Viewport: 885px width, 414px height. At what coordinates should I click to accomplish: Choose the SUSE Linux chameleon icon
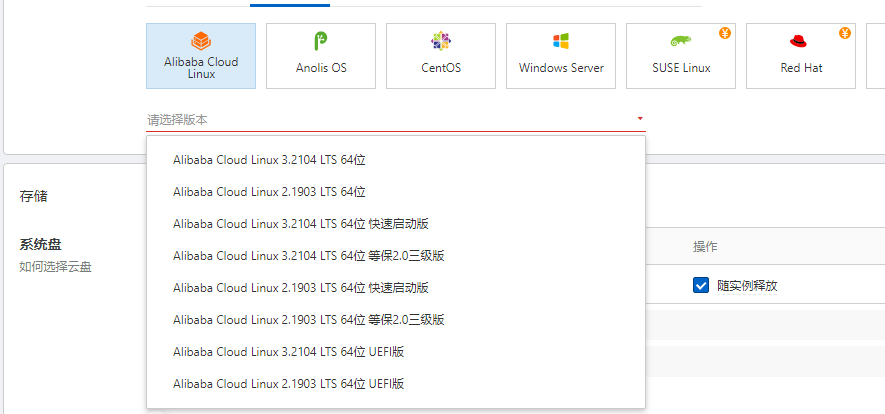681,41
